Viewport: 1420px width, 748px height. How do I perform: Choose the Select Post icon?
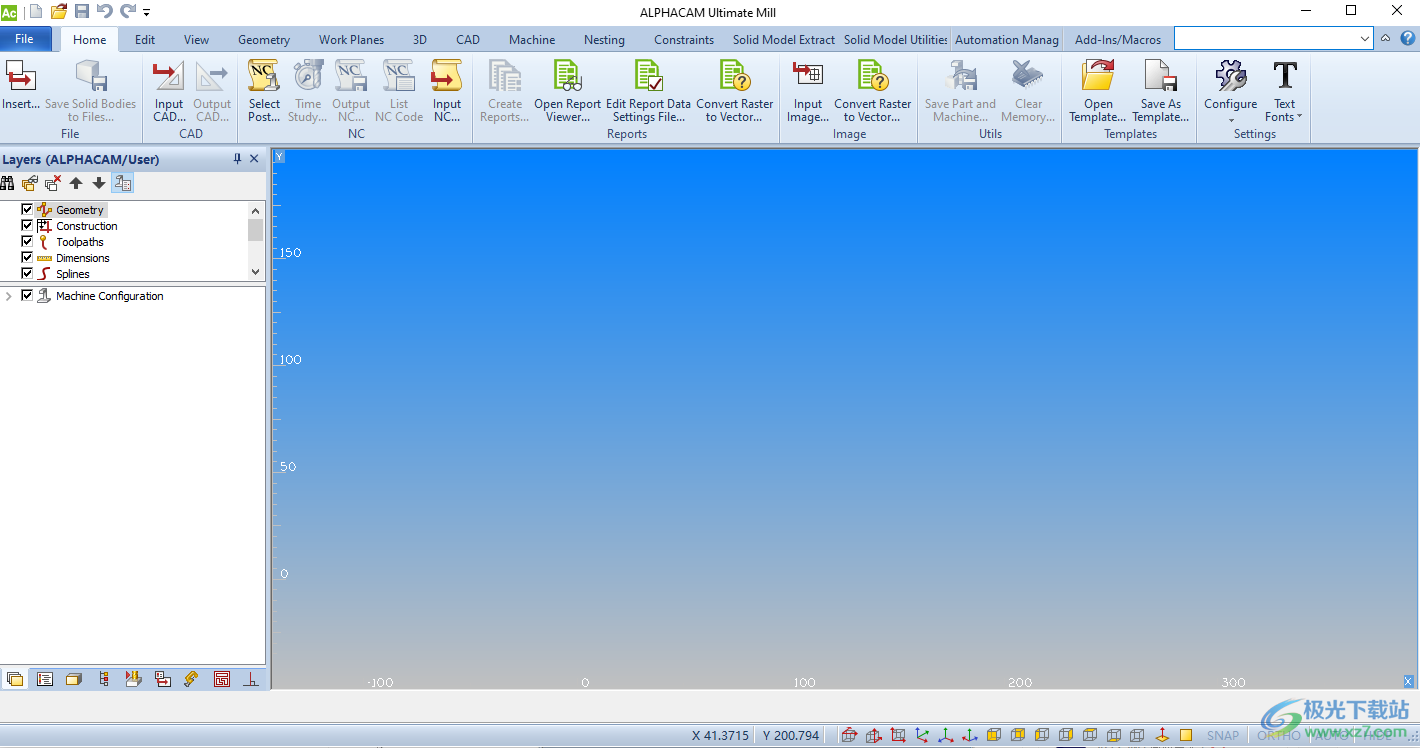tap(264, 91)
